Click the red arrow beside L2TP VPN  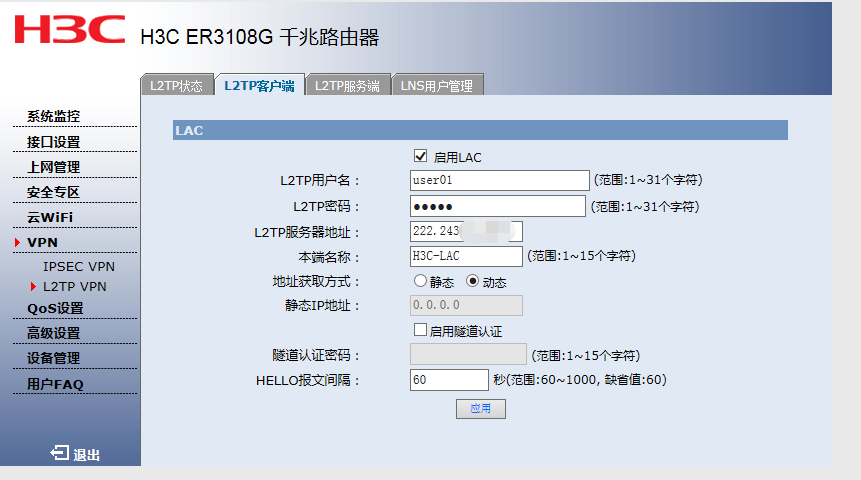click(33, 286)
